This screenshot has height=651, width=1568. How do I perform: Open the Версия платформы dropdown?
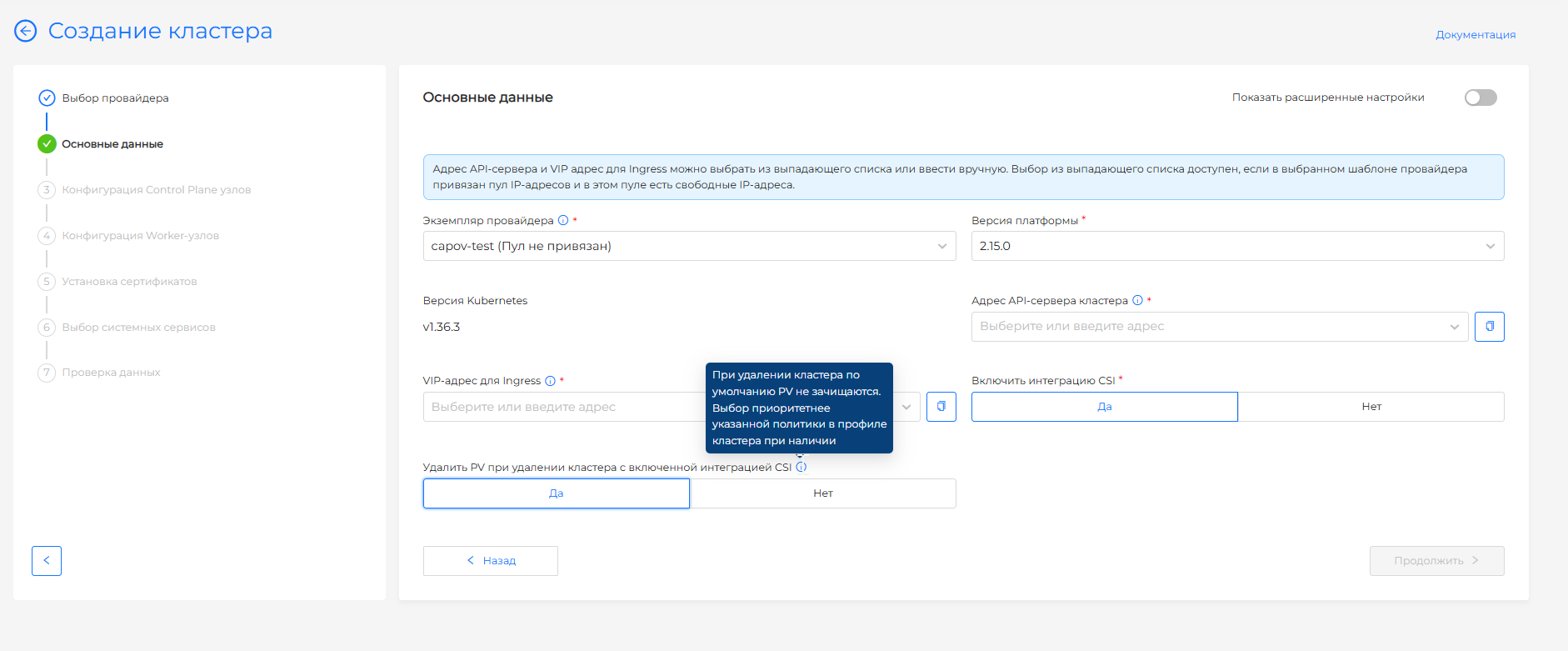coord(1237,246)
